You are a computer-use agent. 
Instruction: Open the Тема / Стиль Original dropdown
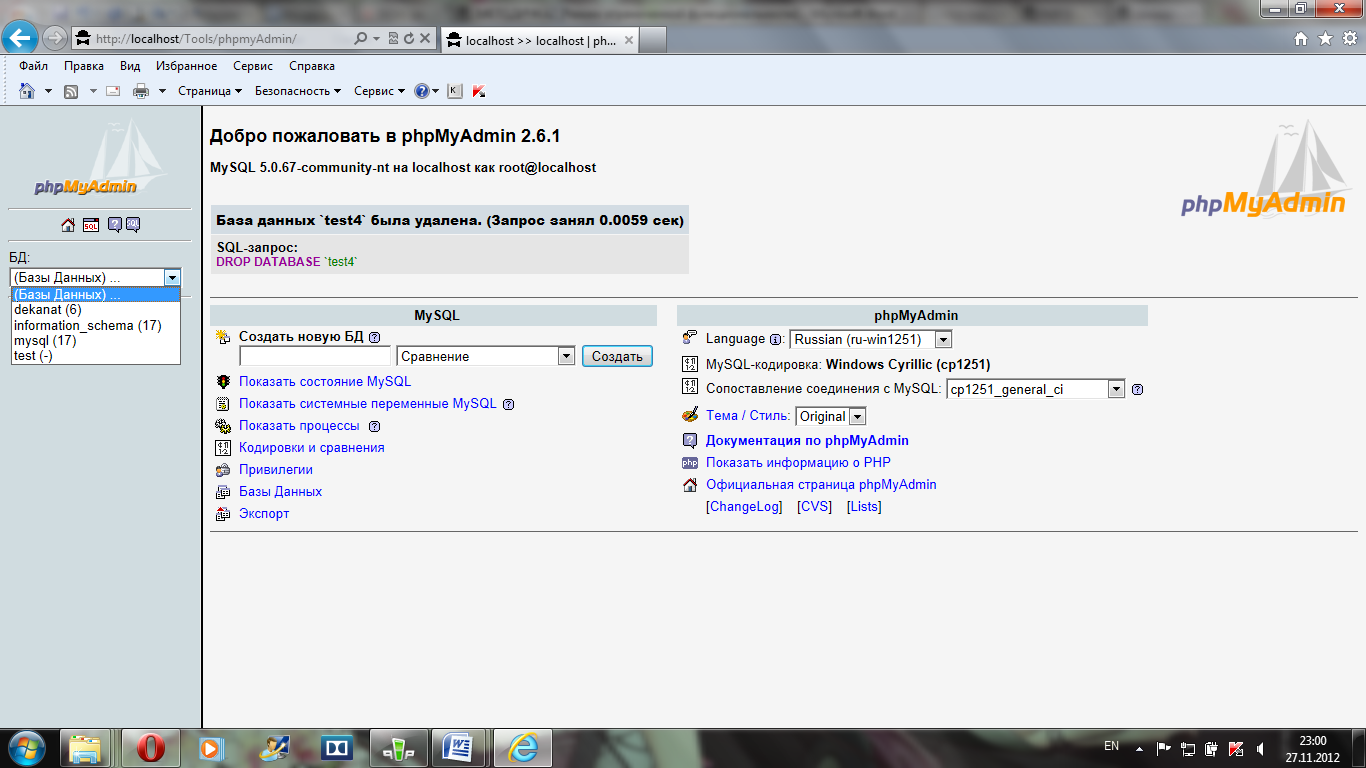[x=831, y=416]
